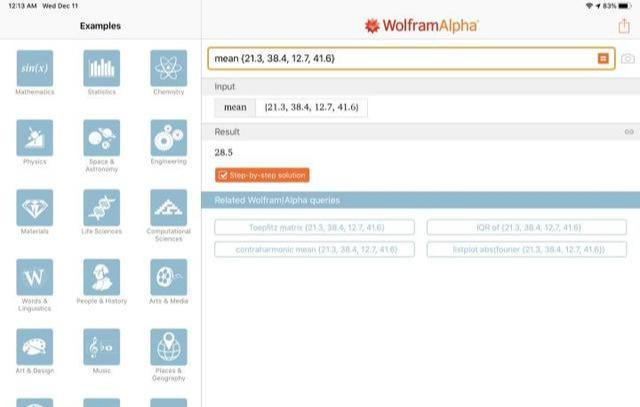Image resolution: width=640 pixels, height=407 pixels.
Task: Run the IQR related query
Action: click(527, 227)
